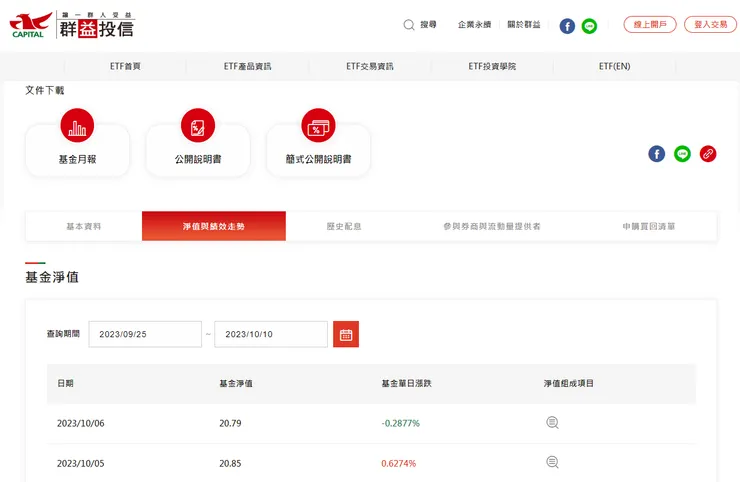Open ETF投資學院 menu
The height and width of the screenshot is (482, 740).
point(492,67)
